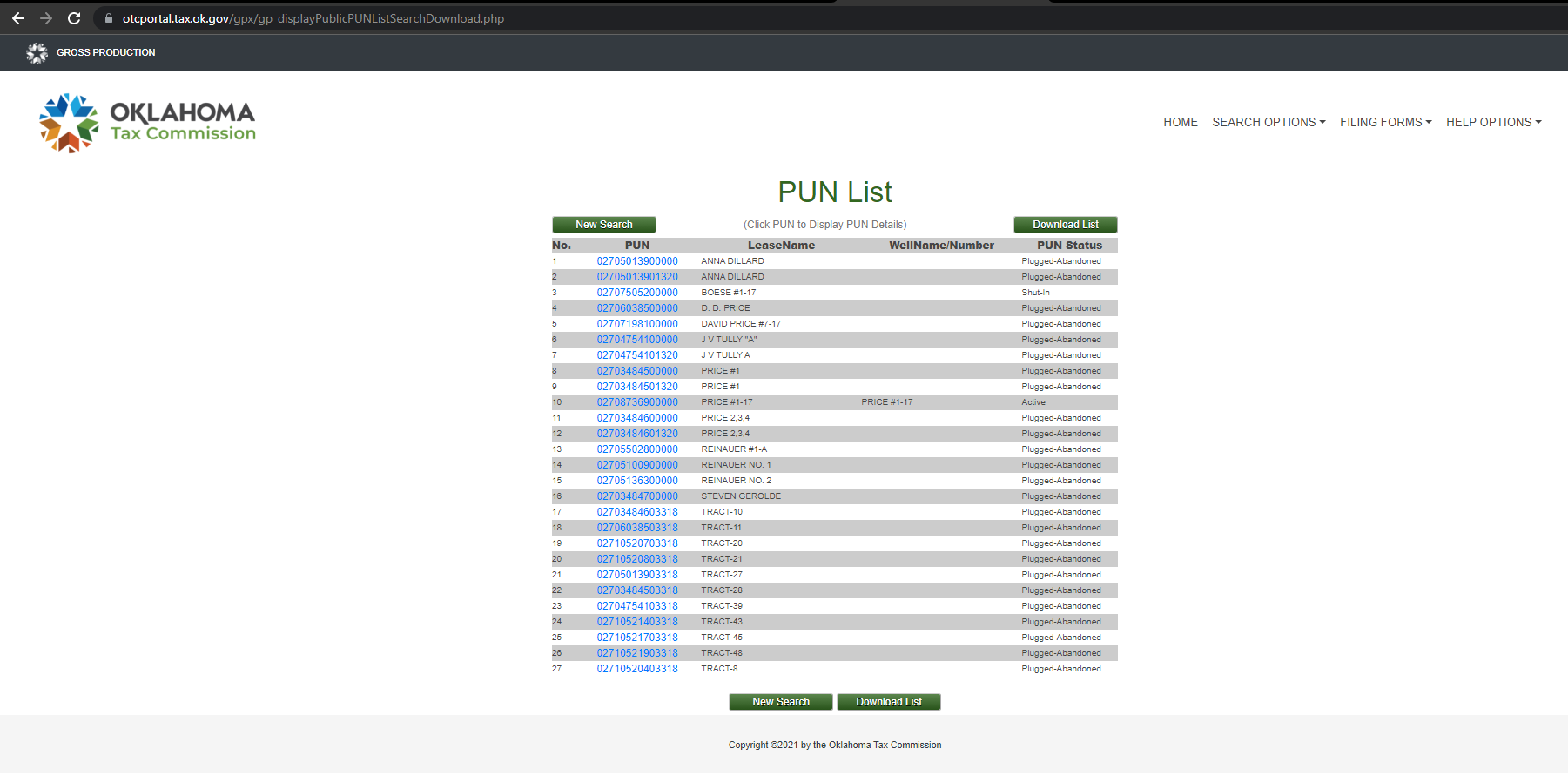This screenshot has height=776, width=1568.
Task: Select the BOESE #1-17 lease name
Action: [729, 293]
